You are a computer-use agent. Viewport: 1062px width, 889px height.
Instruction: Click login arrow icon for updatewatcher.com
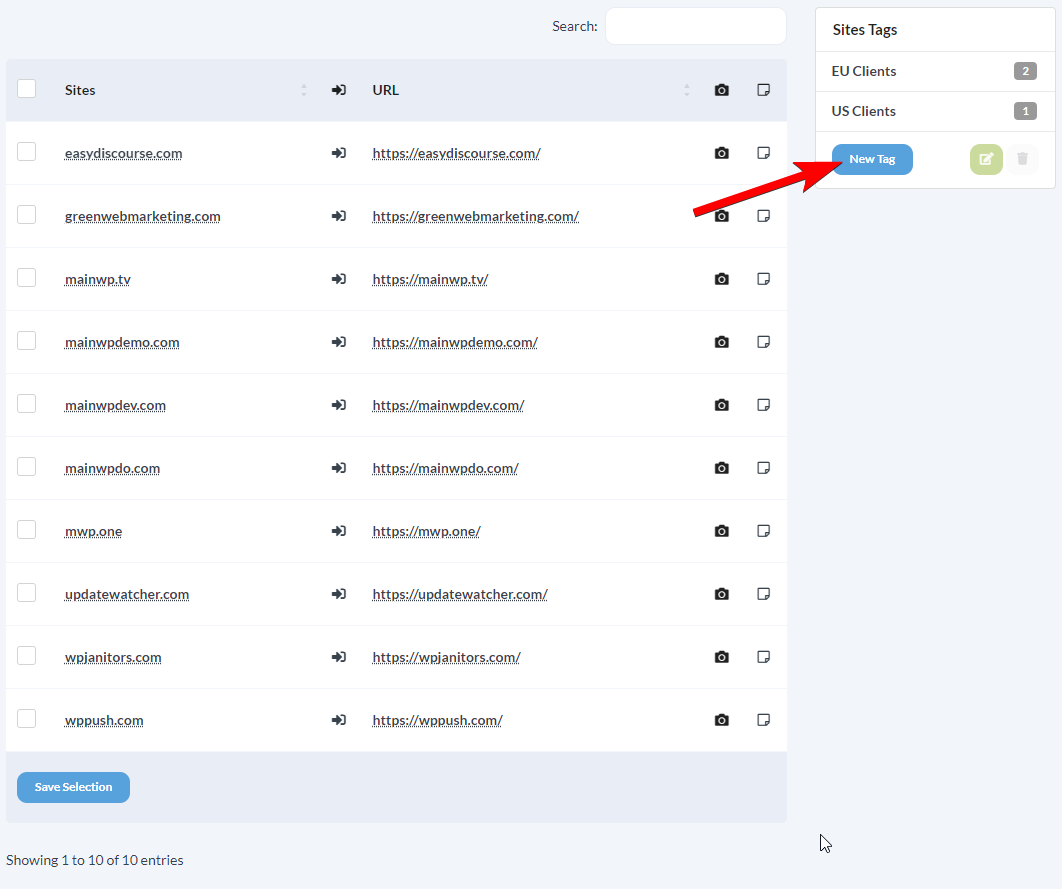point(339,594)
